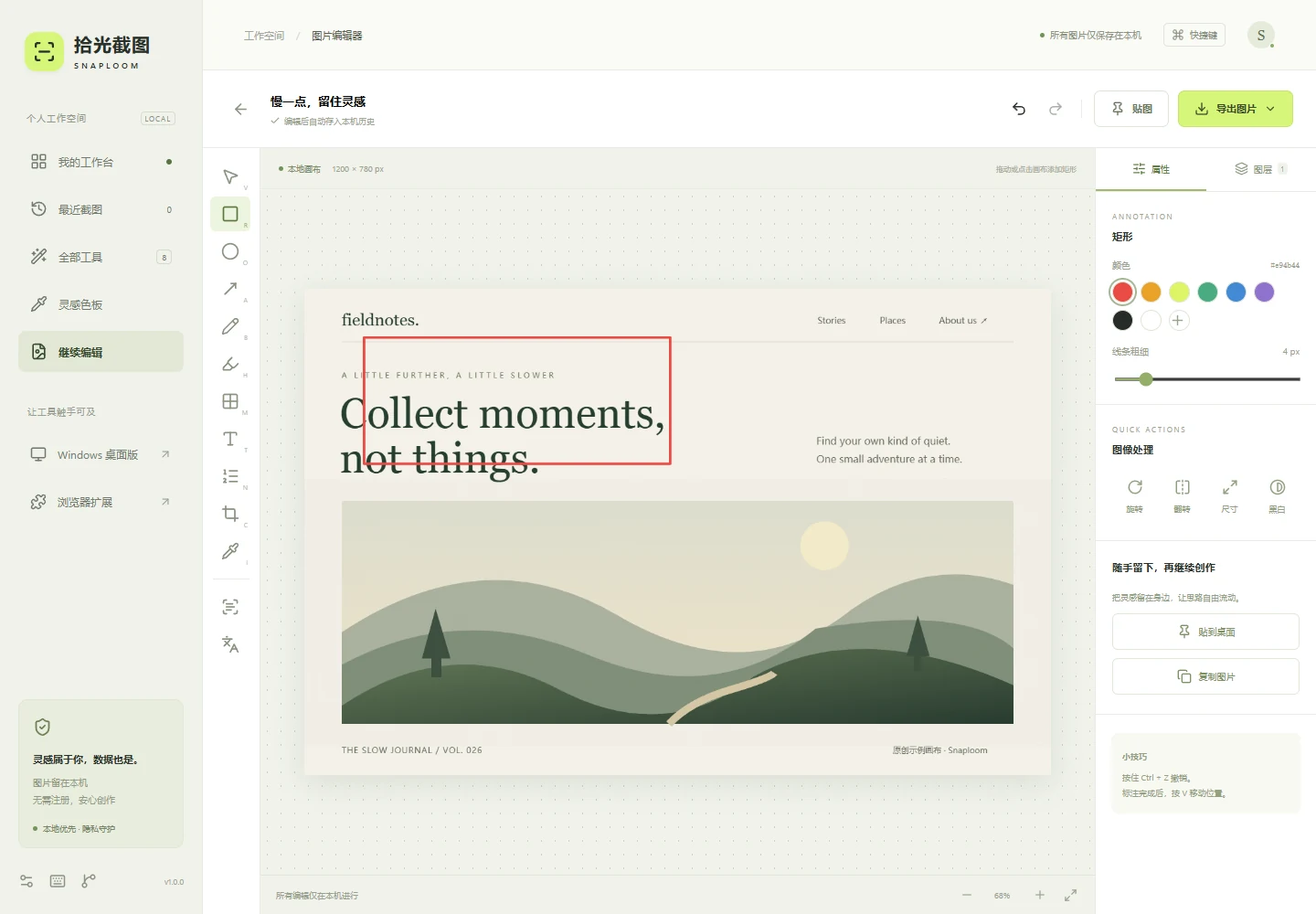Open 全部工具 in the sidebar

101,257
